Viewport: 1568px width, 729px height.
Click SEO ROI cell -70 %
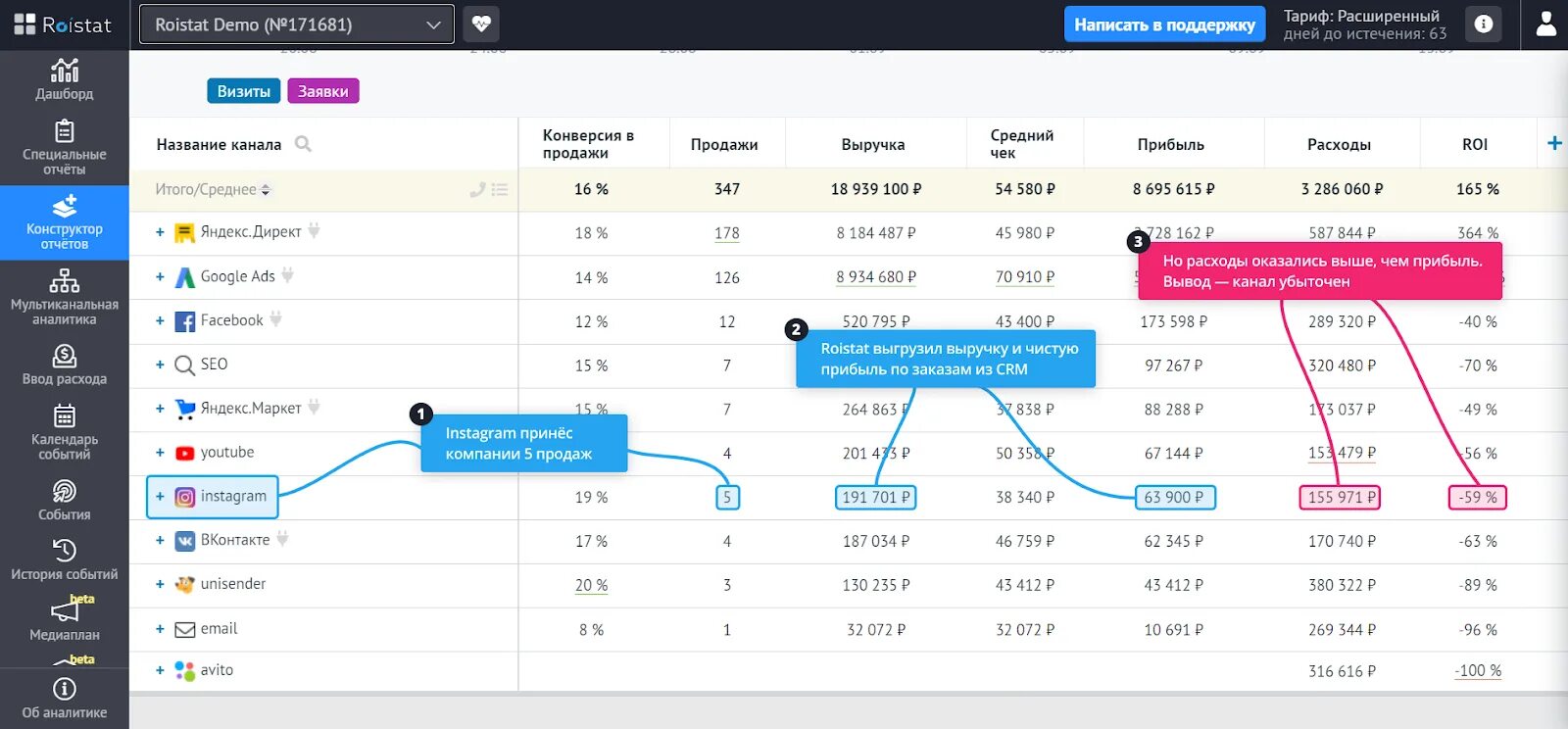tap(1478, 365)
